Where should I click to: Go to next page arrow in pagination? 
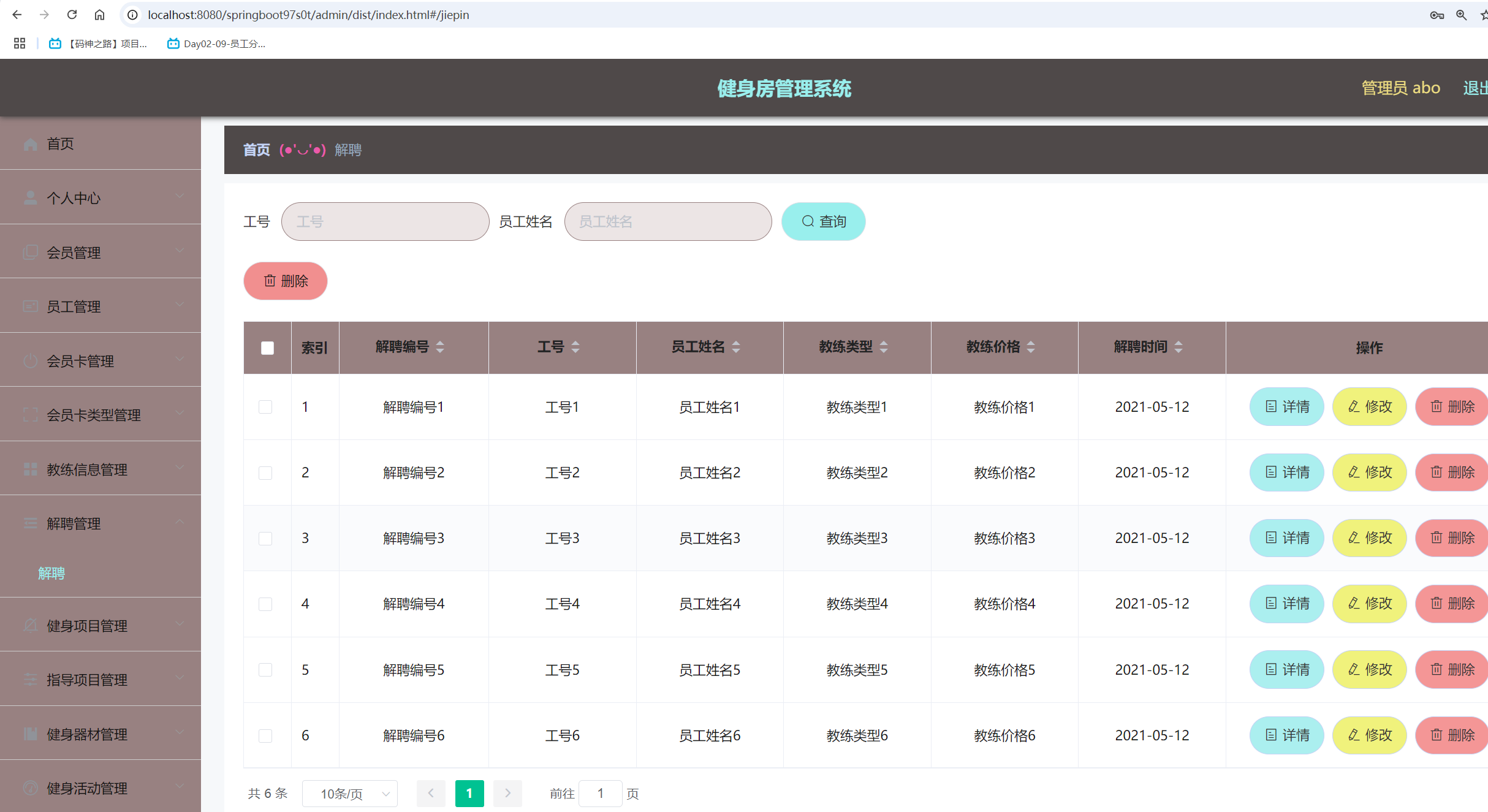point(507,793)
